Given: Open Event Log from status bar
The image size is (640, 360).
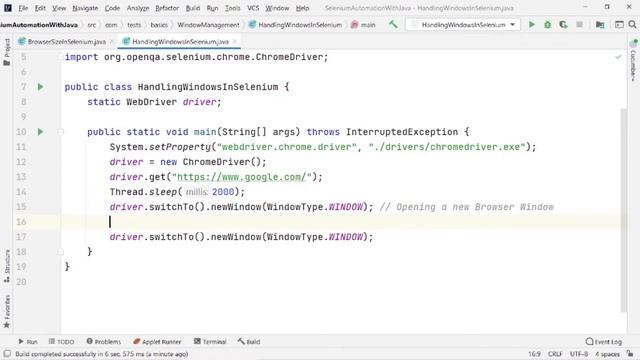Looking at the screenshot, I should coord(604,342).
